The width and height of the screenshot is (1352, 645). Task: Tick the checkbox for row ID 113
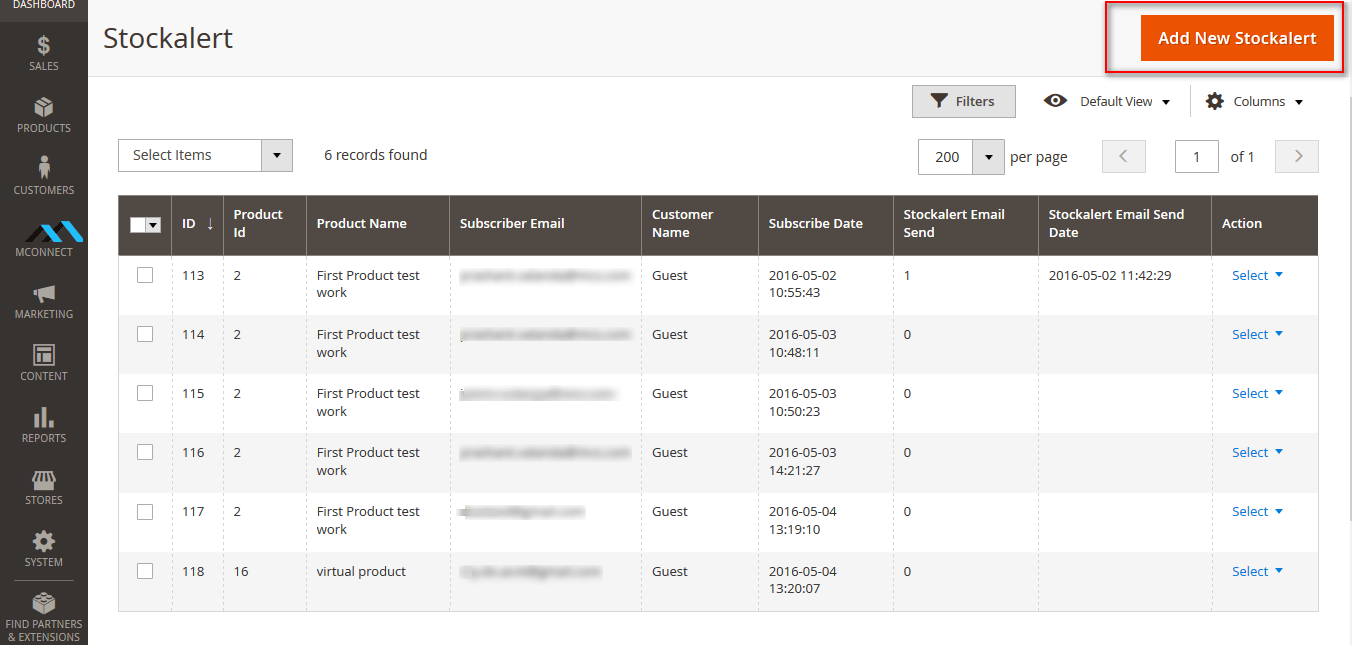pyautogui.click(x=145, y=275)
